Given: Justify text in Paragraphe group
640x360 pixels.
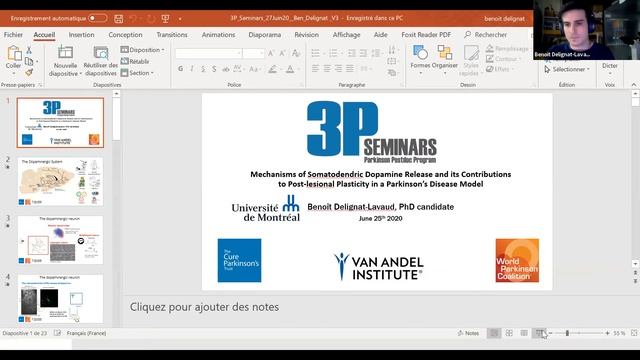Looking at the screenshot, I should [350, 69].
